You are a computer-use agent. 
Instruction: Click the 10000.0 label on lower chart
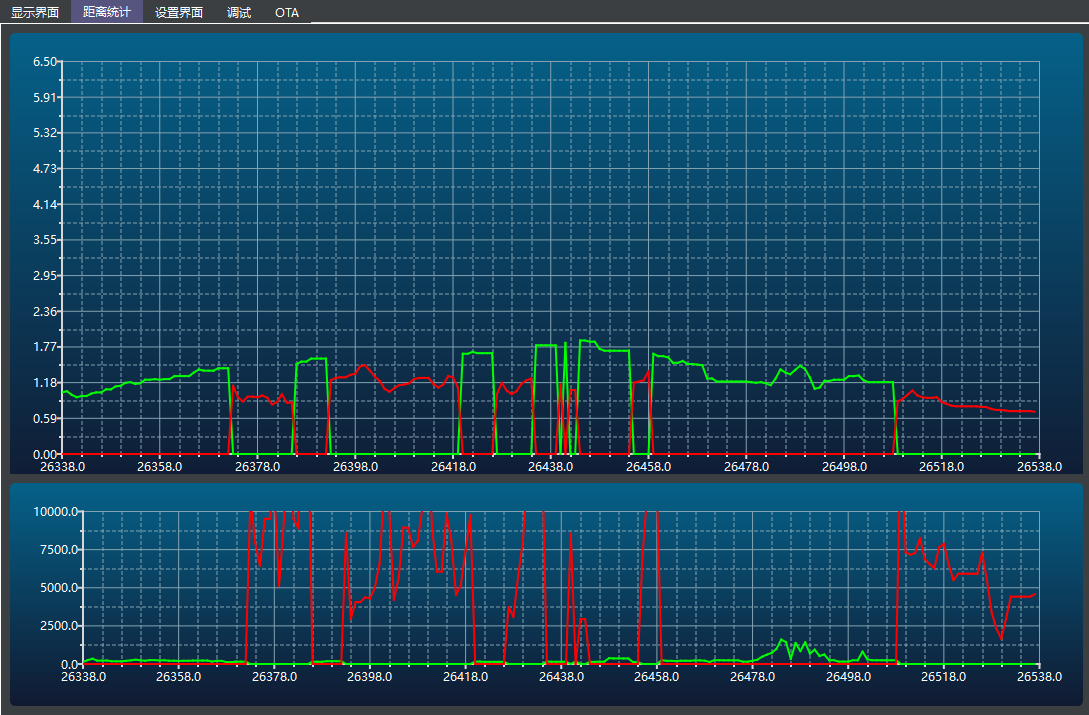pyautogui.click(x=55, y=512)
